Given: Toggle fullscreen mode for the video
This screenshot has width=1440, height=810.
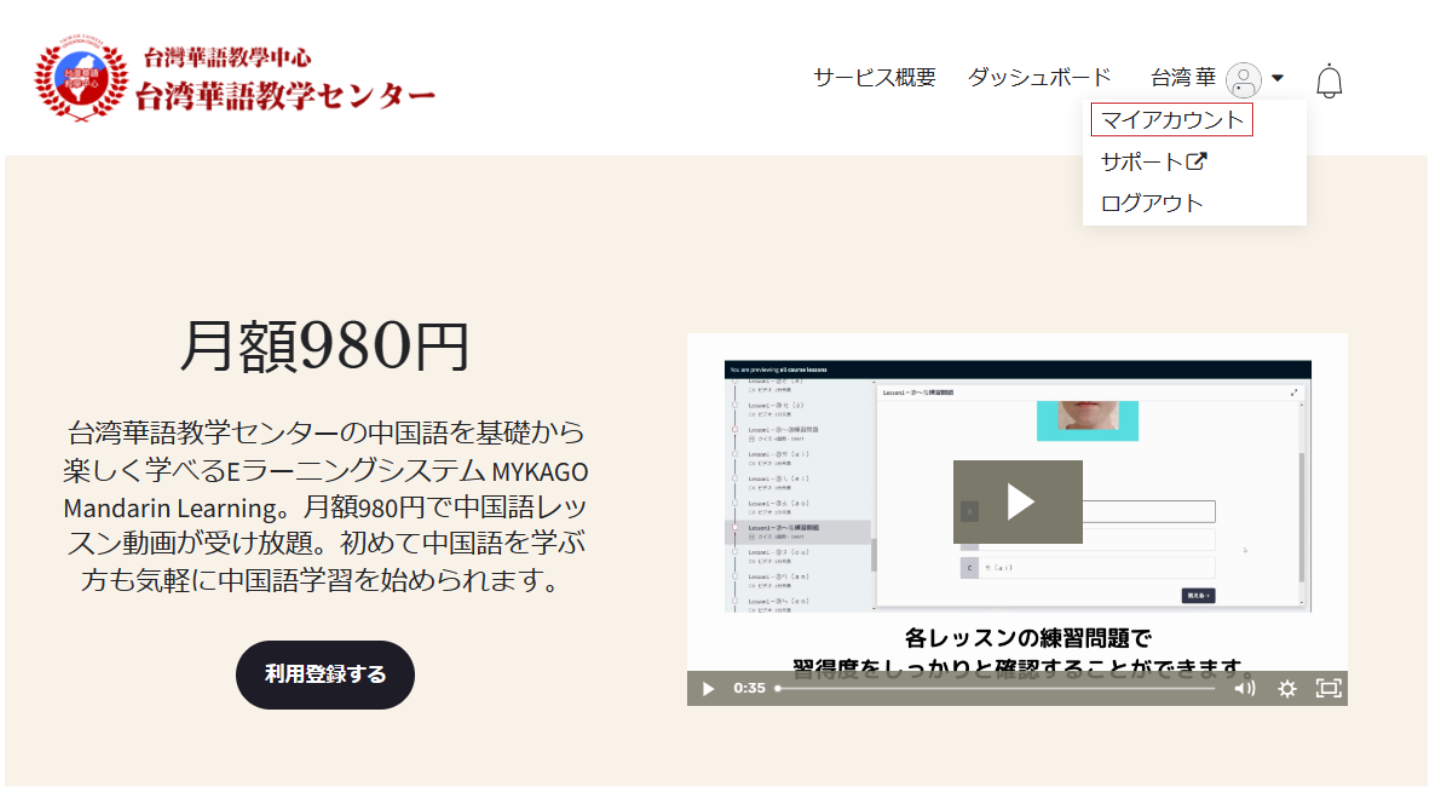Looking at the screenshot, I should coord(1328,688).
